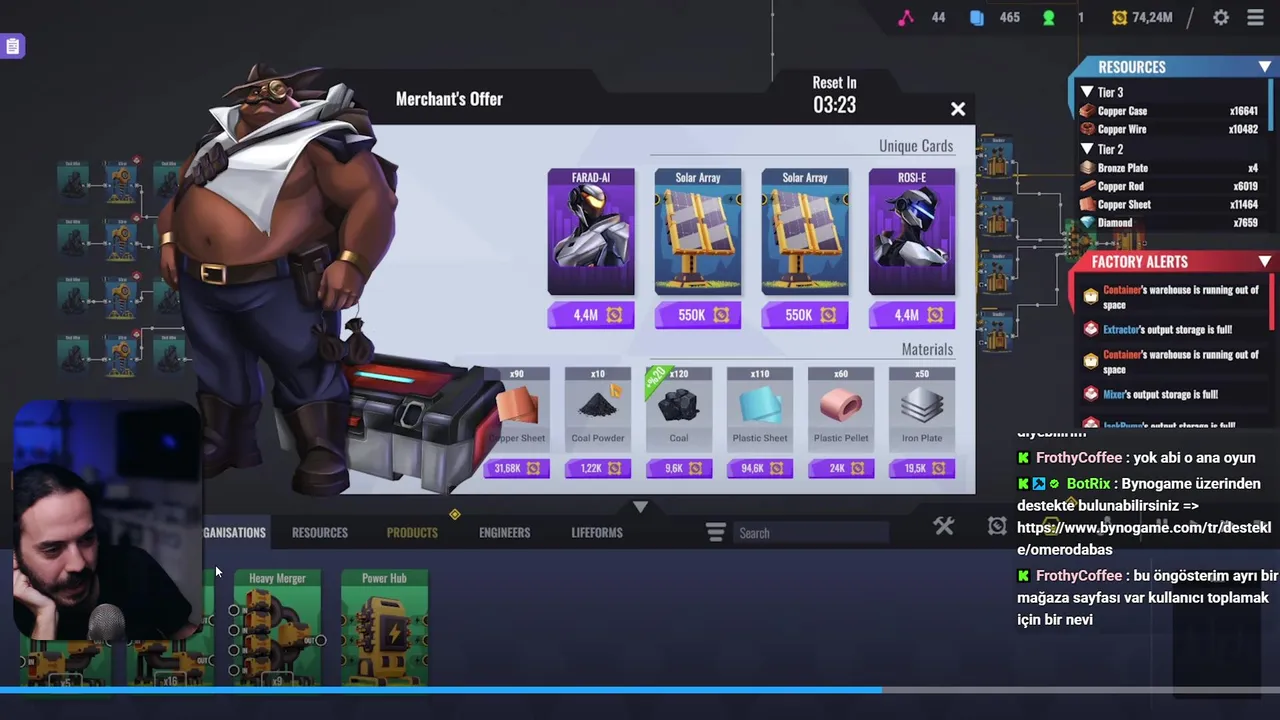The height and width of the screenshot is (720, 1280).
Task: Open the hammer and wrench tools icon
Action: point(944,526)
